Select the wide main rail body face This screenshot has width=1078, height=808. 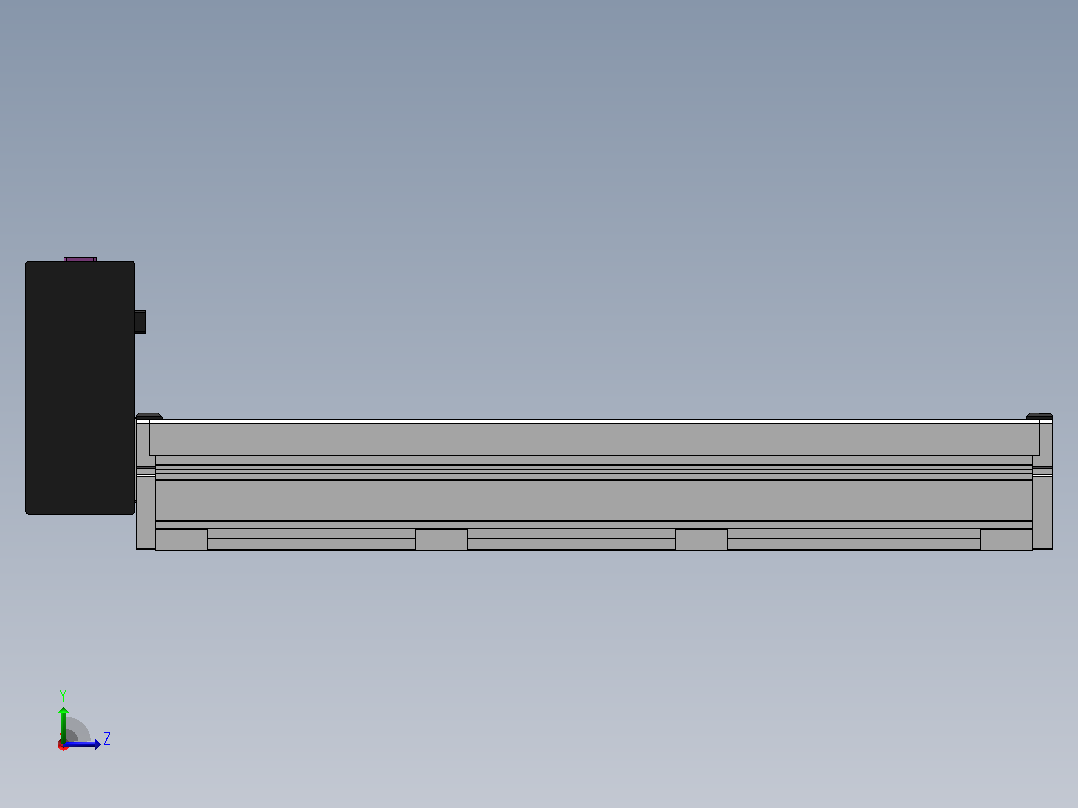(594, 500)
